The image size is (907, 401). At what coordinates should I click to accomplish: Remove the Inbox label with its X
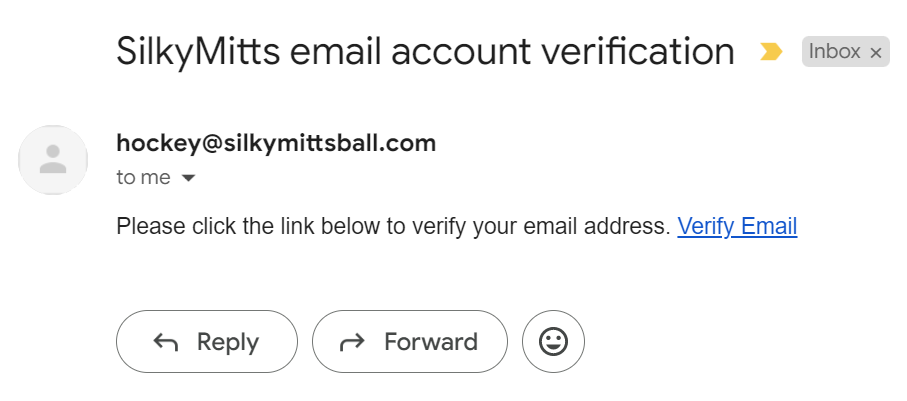pos(876,53)
